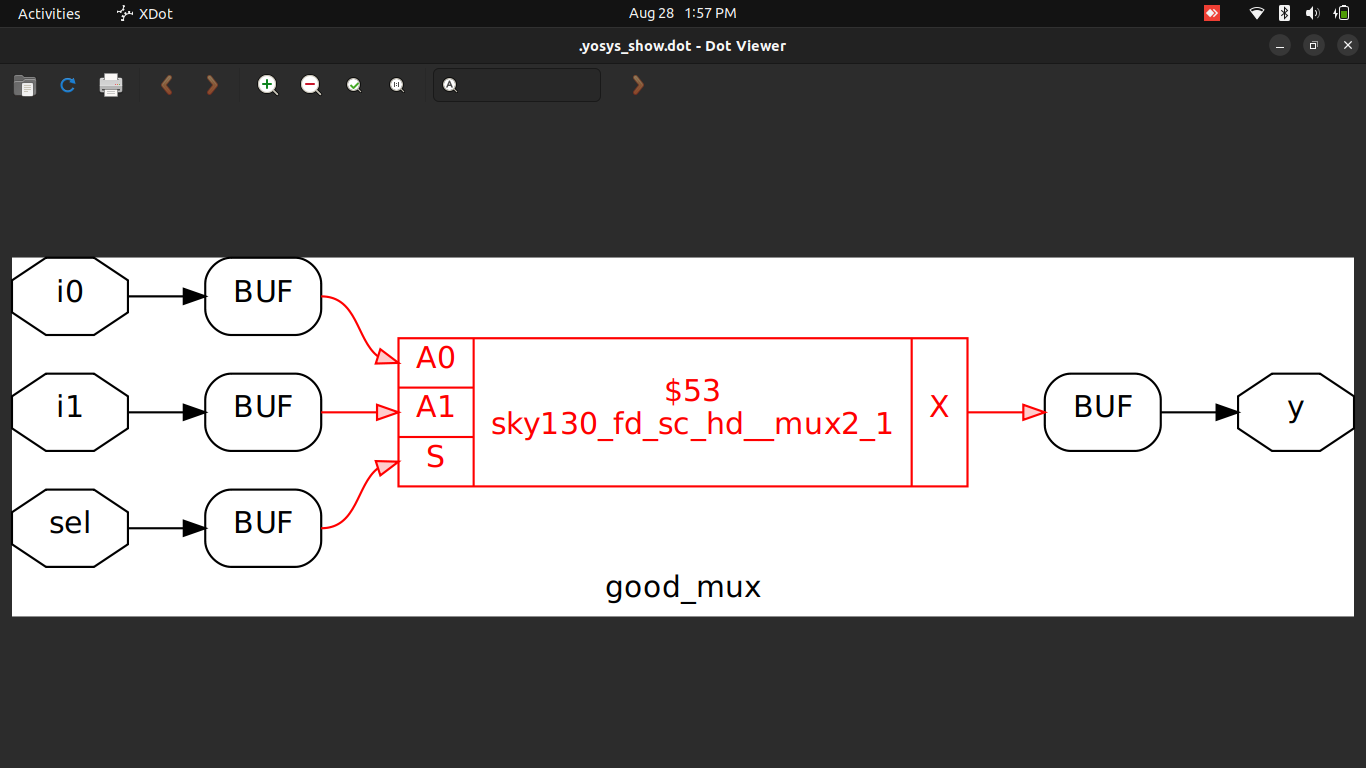
Task: Zoom to fit the graph in window
Action: point(354,85)
